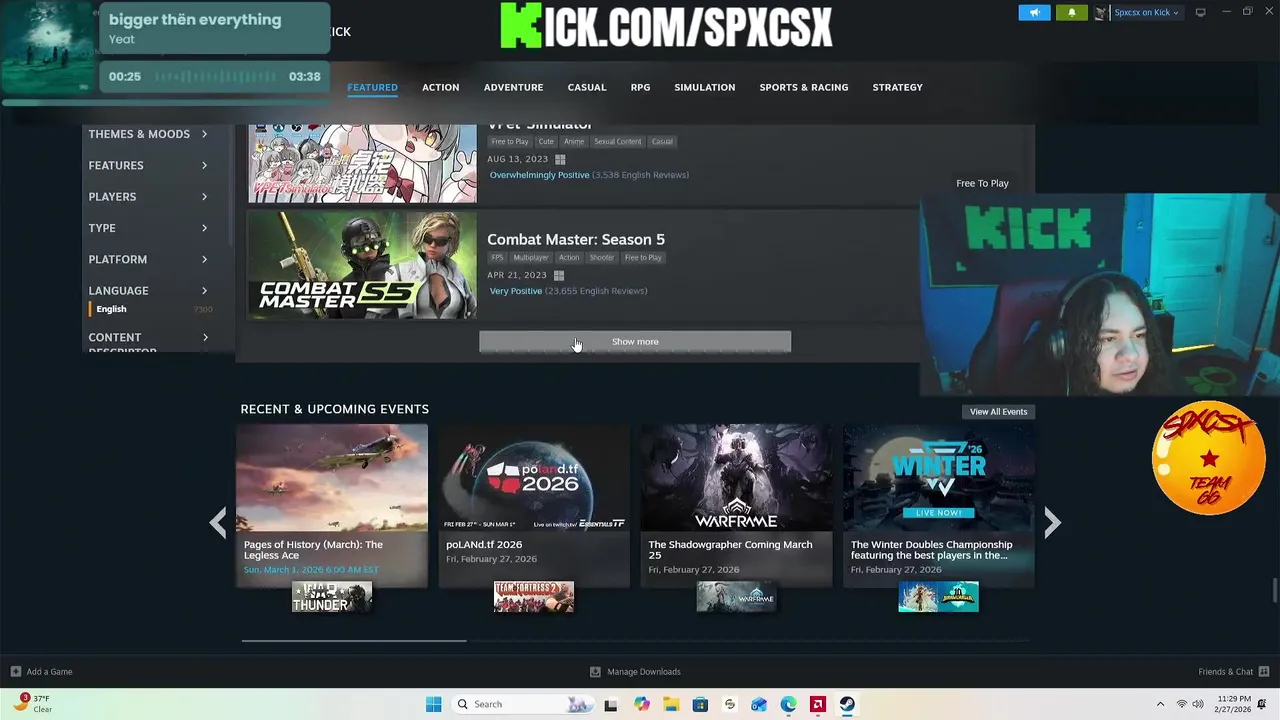Viewport: 1280px width, 720px height.
Task: Expand the Language filter section
Action: 148,291
